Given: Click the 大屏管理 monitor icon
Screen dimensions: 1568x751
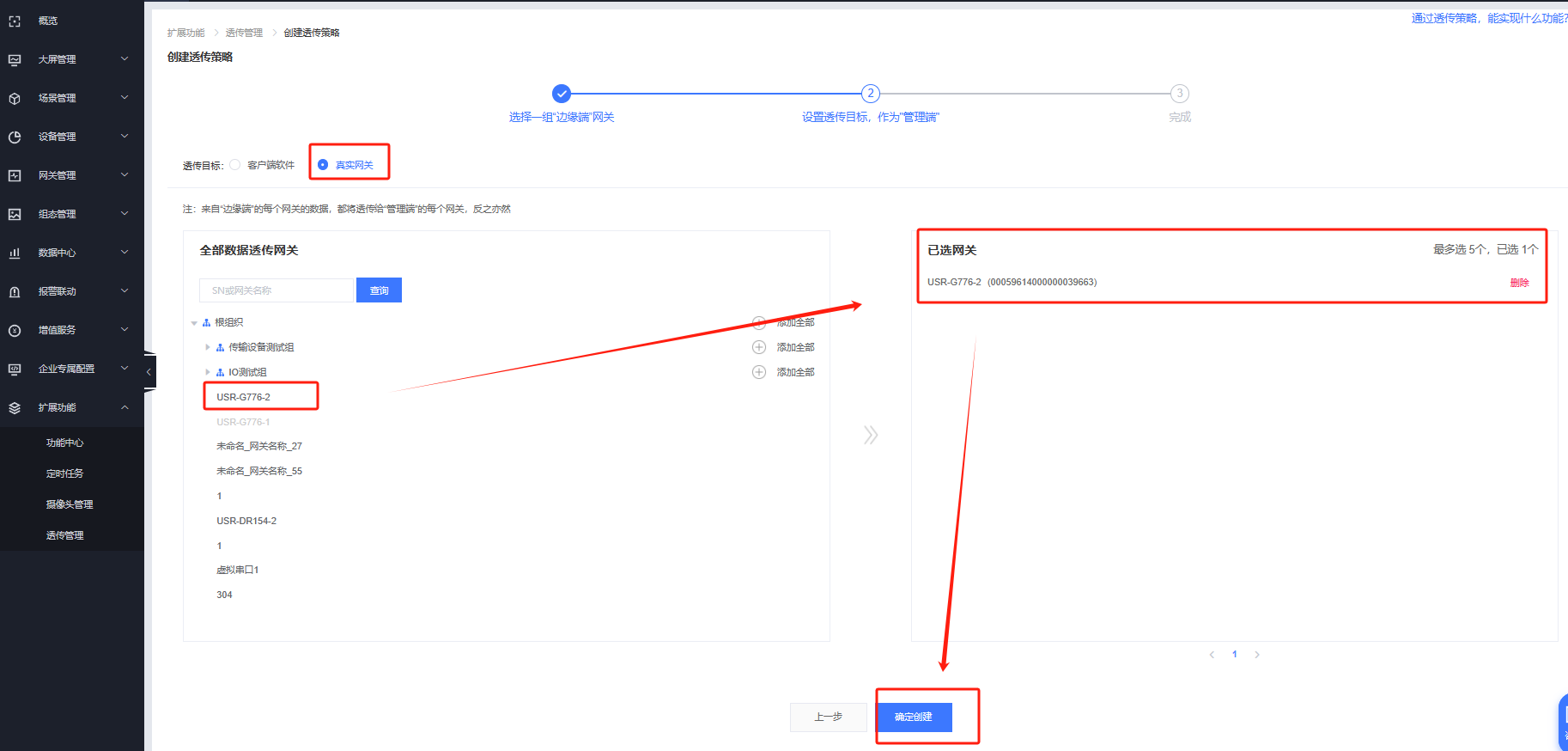Looking at the screenshot, I should [x=15, y=59].
